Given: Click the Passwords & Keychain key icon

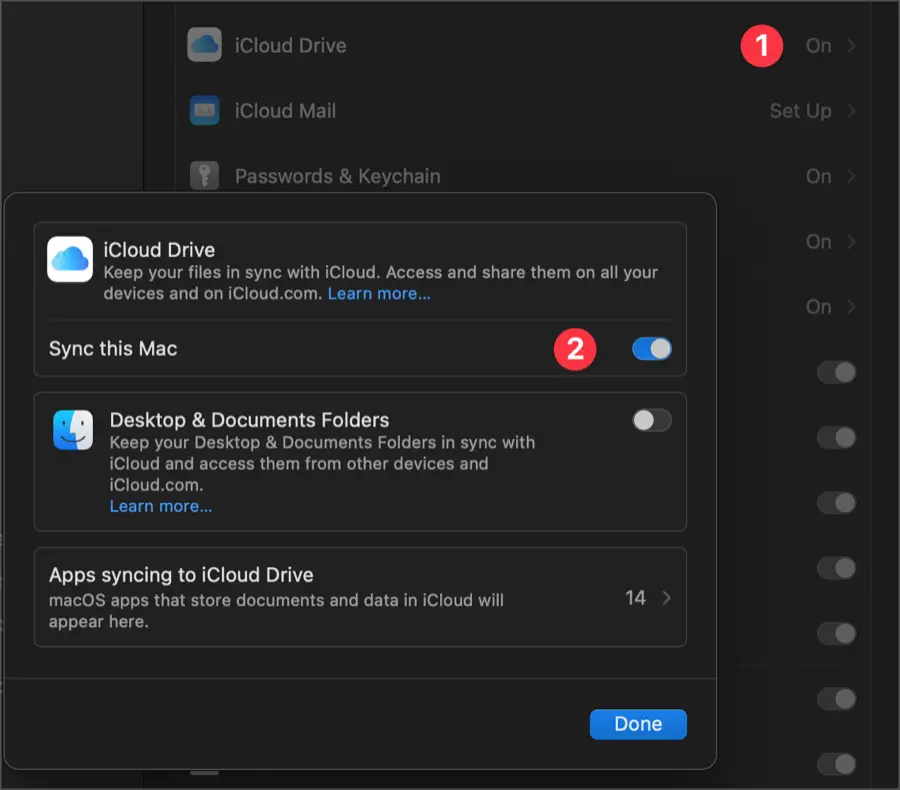Looking at the screenshot, I should [x=204, y=176].
